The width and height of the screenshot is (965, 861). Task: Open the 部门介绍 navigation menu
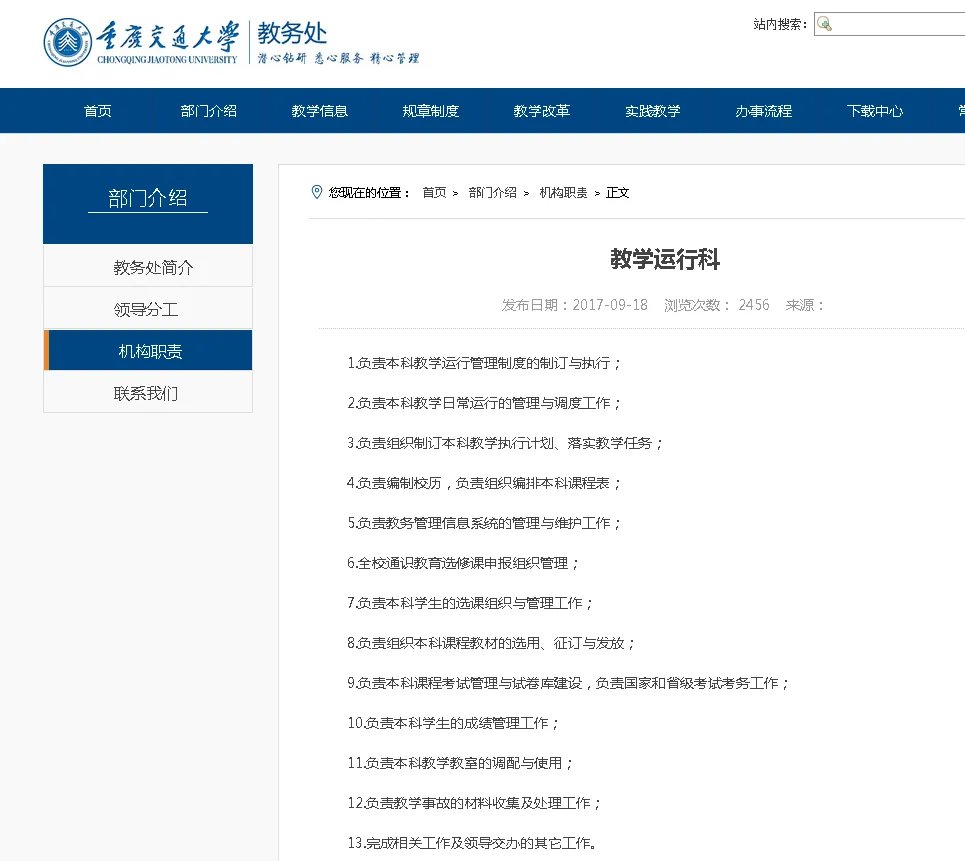(x=208, y=111)
